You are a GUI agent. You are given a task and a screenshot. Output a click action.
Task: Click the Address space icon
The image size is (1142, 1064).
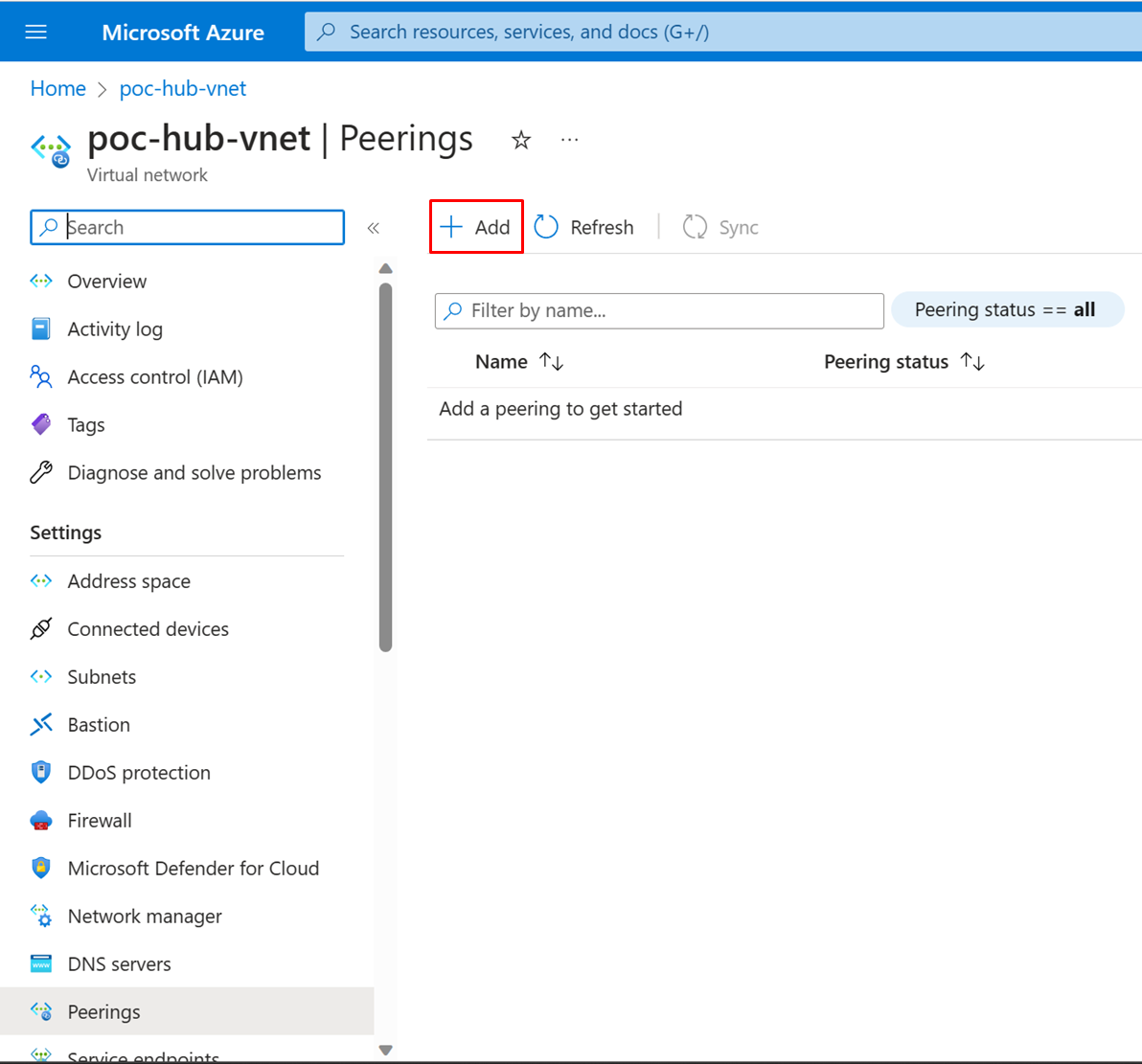[x=41, y=581]
